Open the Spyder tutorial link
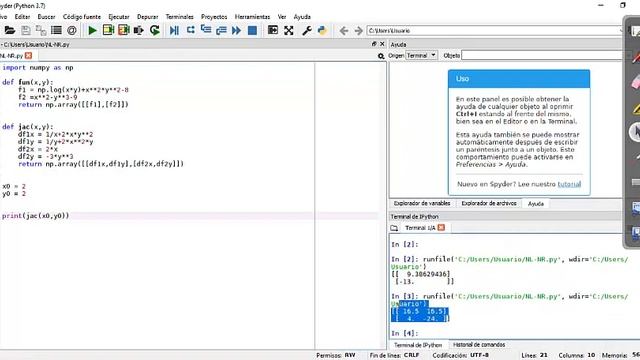The image size is (640, 360). (569, 184)
